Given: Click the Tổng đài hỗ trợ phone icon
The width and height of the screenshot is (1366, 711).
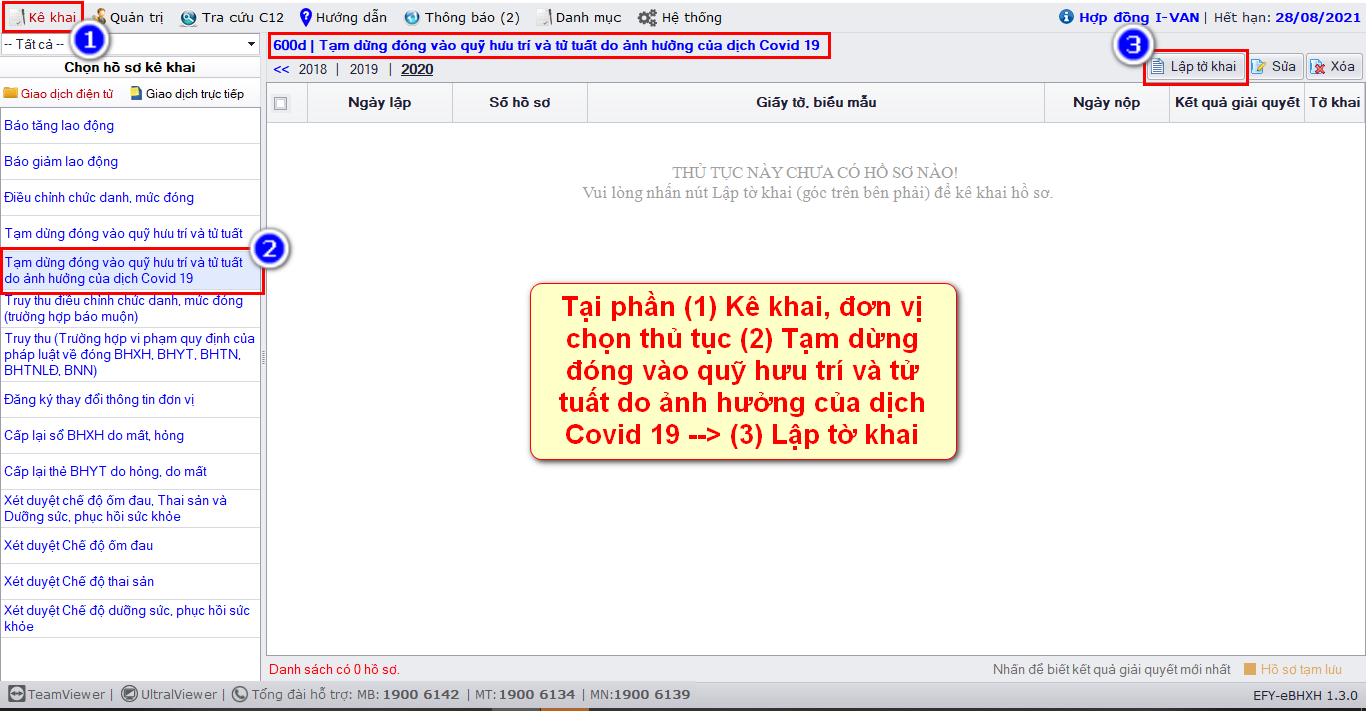Looking at the screenshot, I should click(240, 694).
